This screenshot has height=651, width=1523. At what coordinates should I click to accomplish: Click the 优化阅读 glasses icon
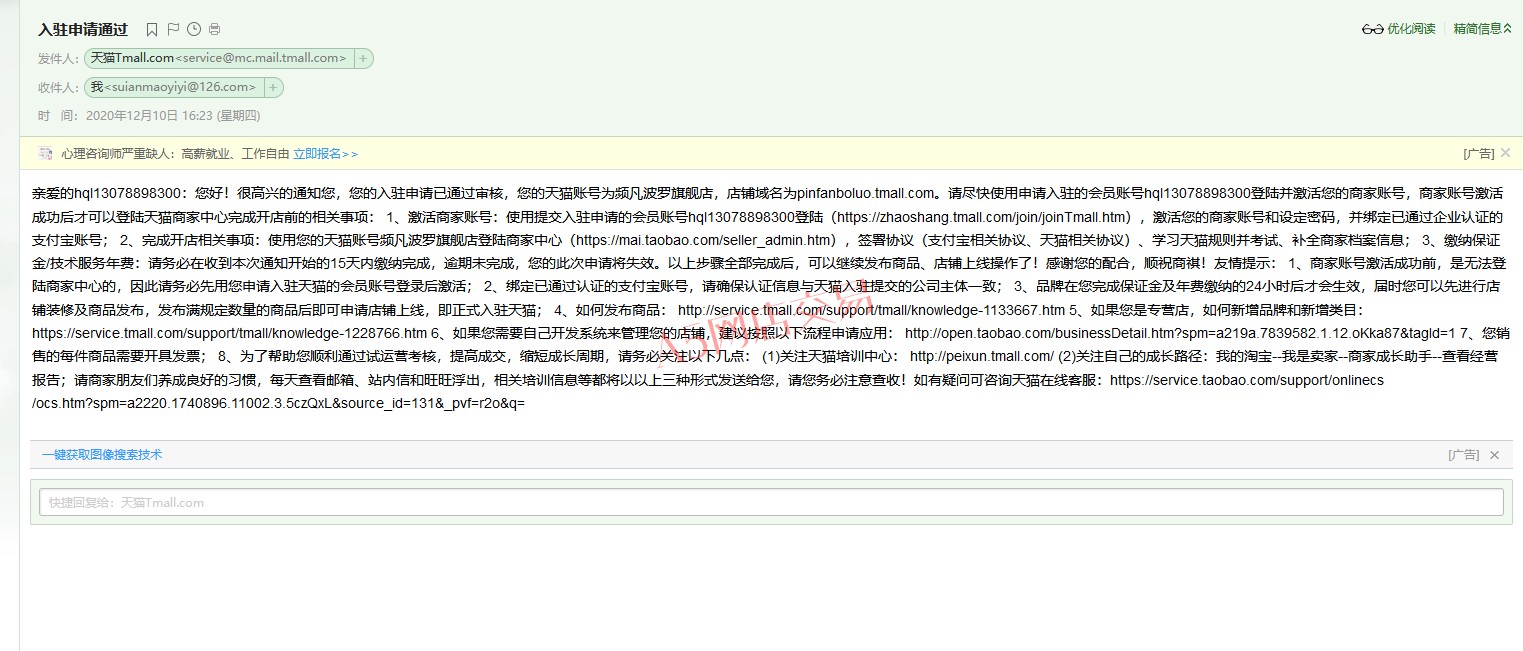[x=1373, y=29]
